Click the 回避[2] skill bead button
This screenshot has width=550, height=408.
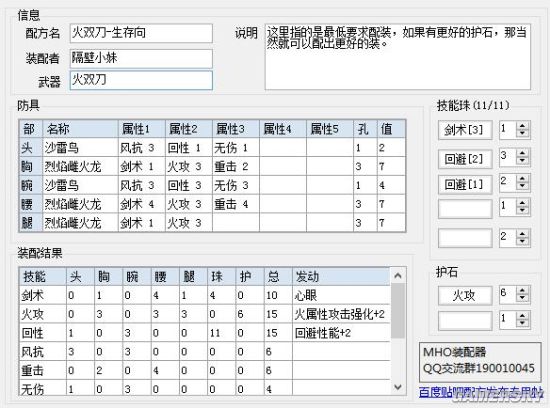pos(465,159)
